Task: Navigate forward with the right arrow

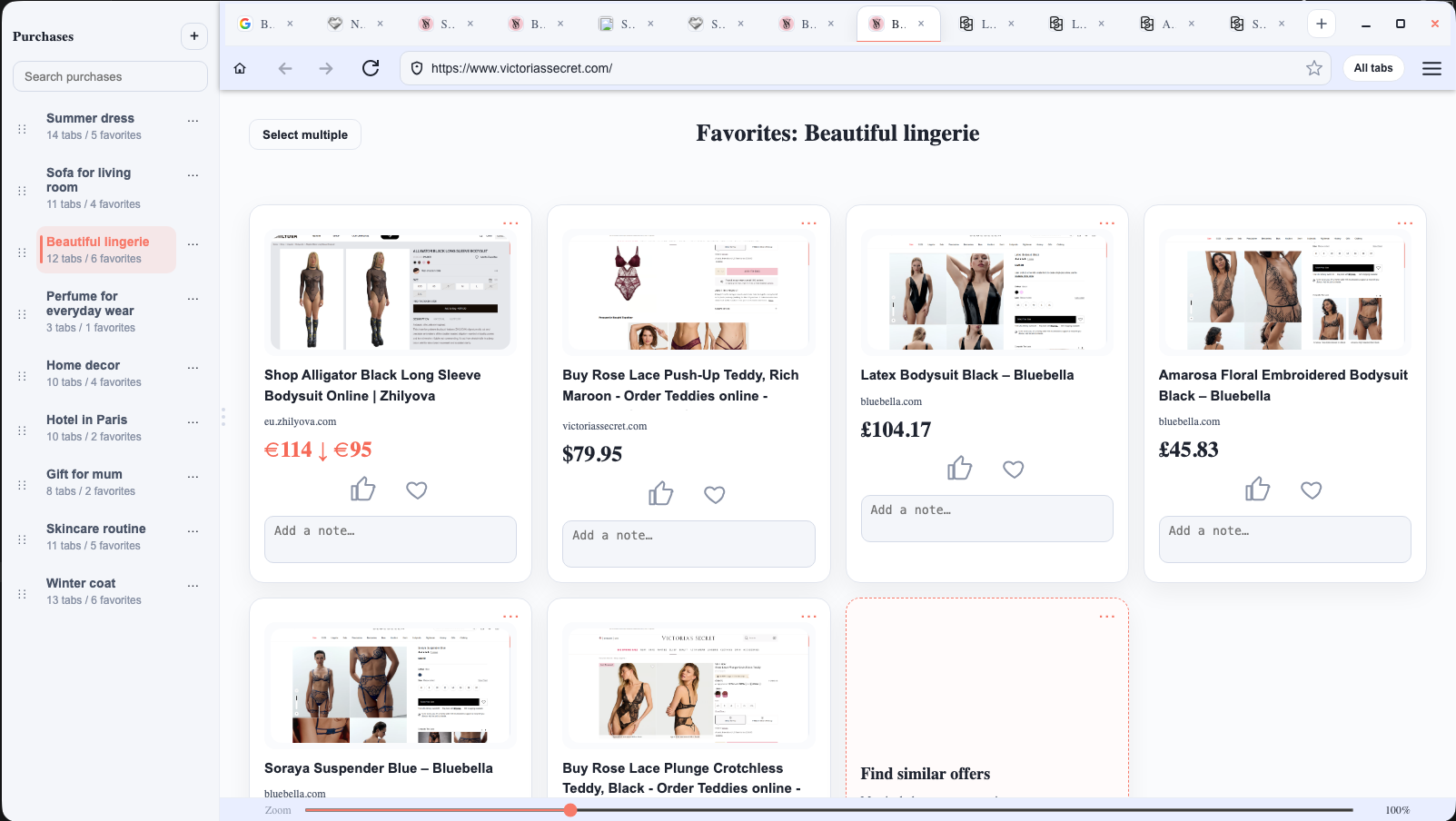Action: point(326,68)
